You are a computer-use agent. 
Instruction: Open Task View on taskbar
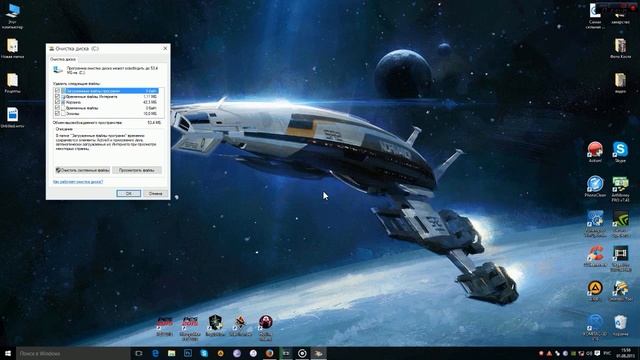[139, 353]
